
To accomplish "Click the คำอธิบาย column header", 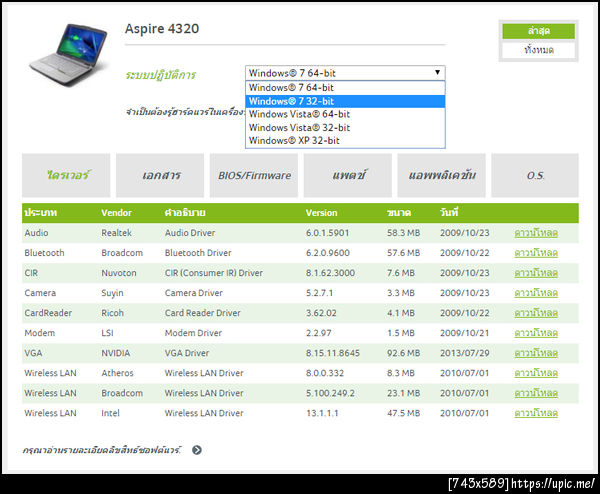I will click(x=185, y=212).
